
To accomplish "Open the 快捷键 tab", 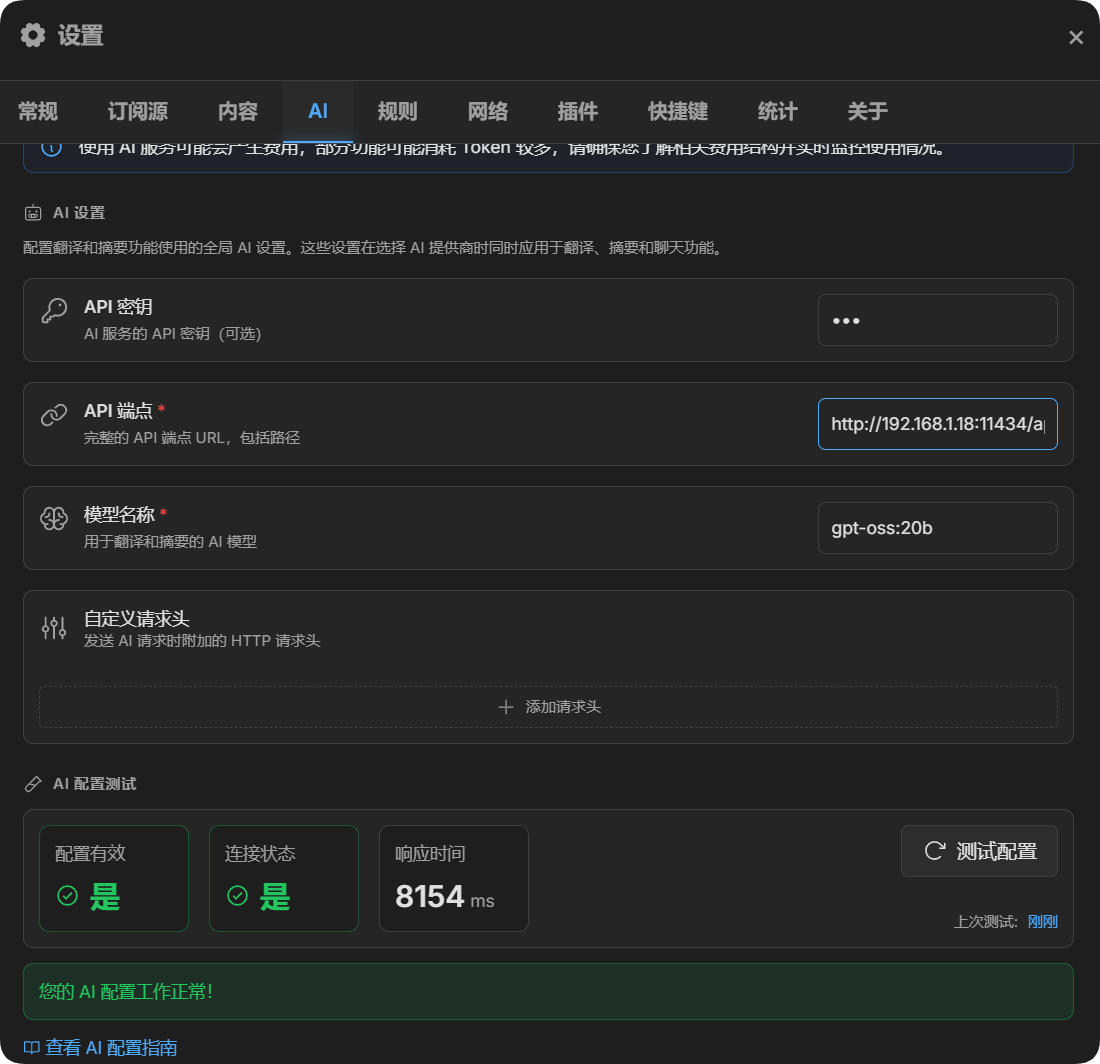I will coord(677,111).
